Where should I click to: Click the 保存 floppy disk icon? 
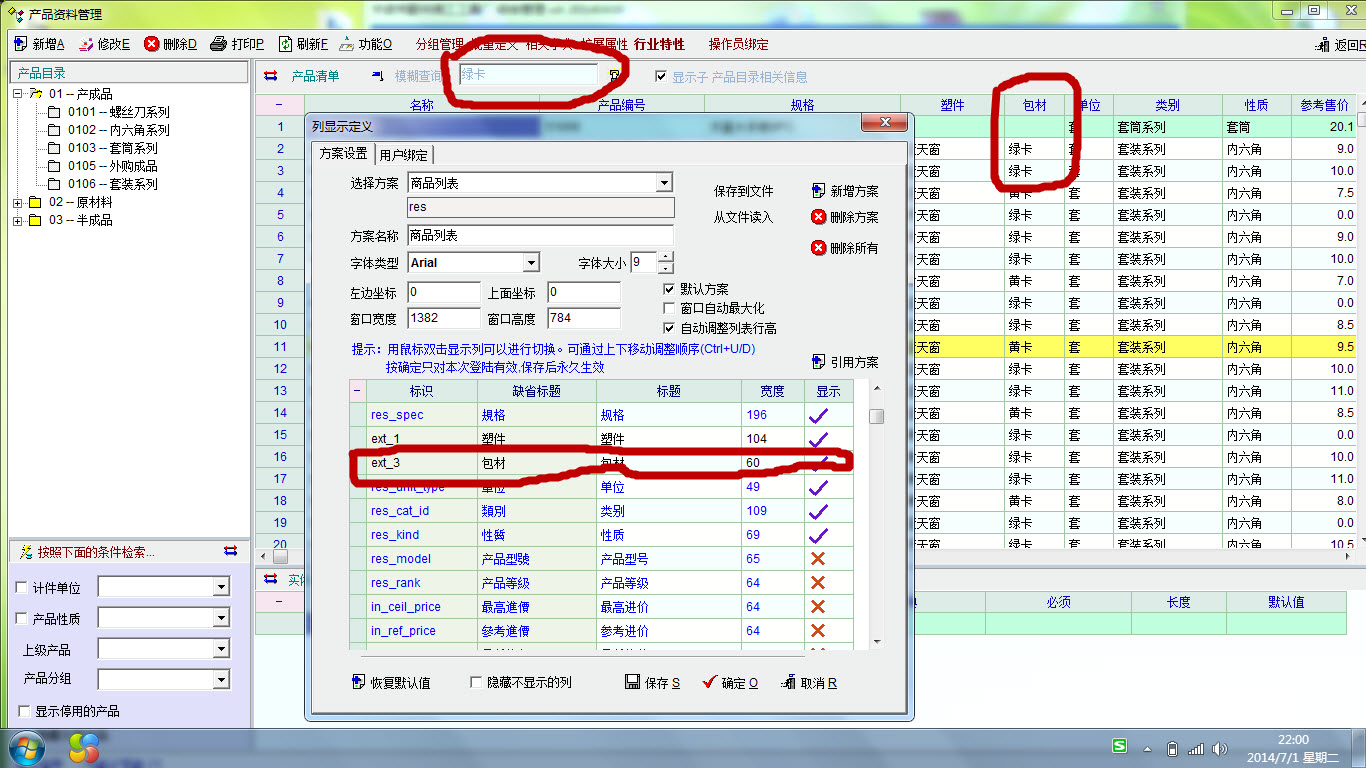[632, 682]
